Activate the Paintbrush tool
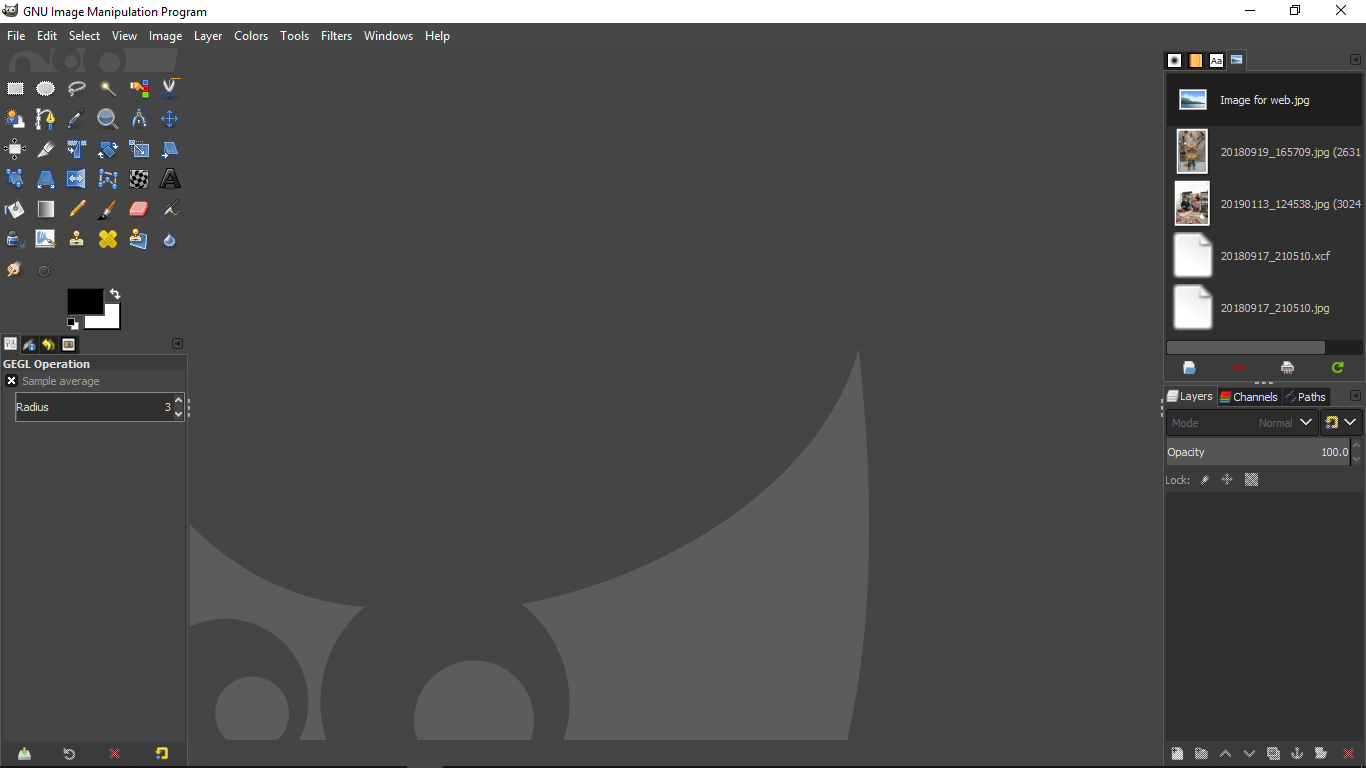 pyautogui.click(x=108, y=209)
